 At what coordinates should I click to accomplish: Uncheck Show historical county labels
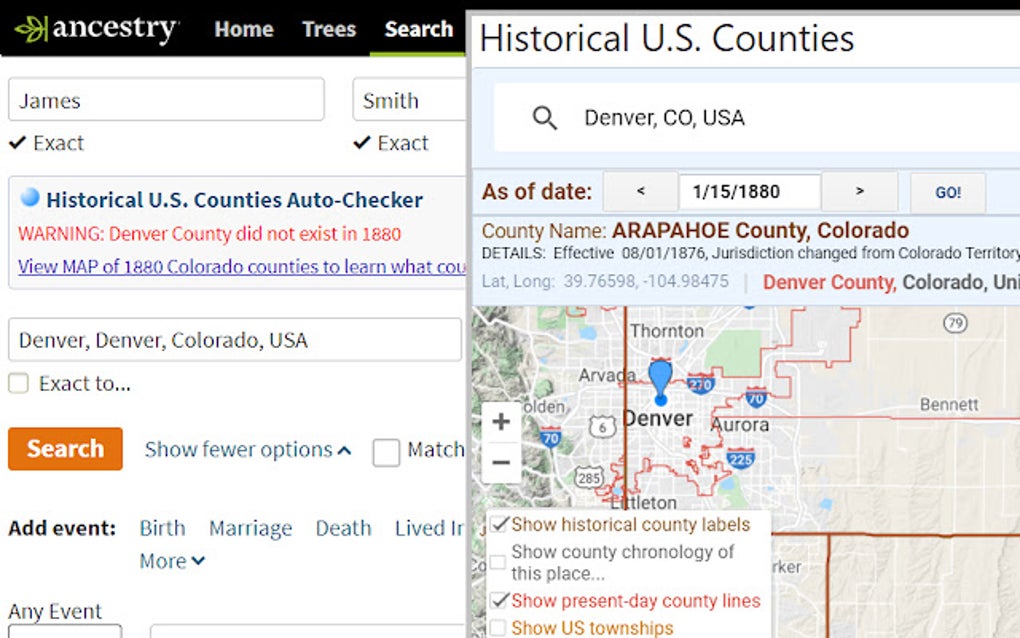[x=499, y=524]
